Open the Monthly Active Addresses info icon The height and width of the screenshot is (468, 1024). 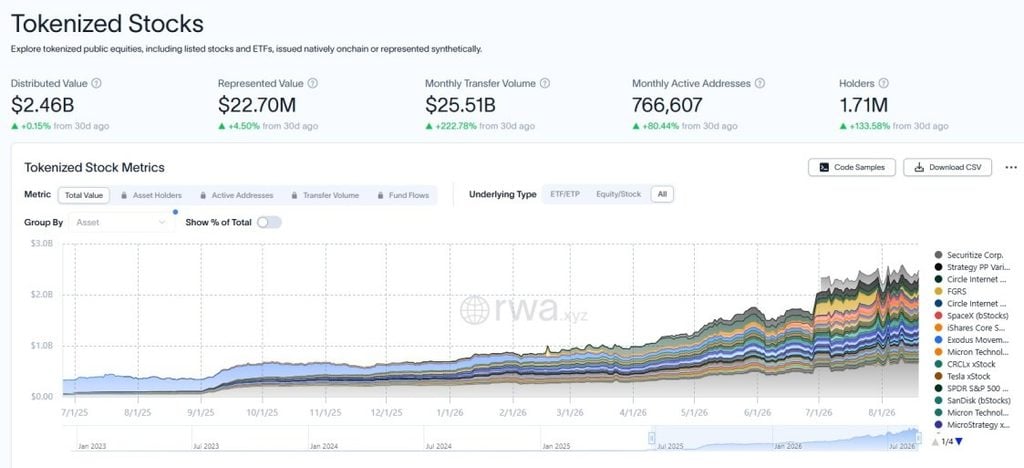coord(760,84)
